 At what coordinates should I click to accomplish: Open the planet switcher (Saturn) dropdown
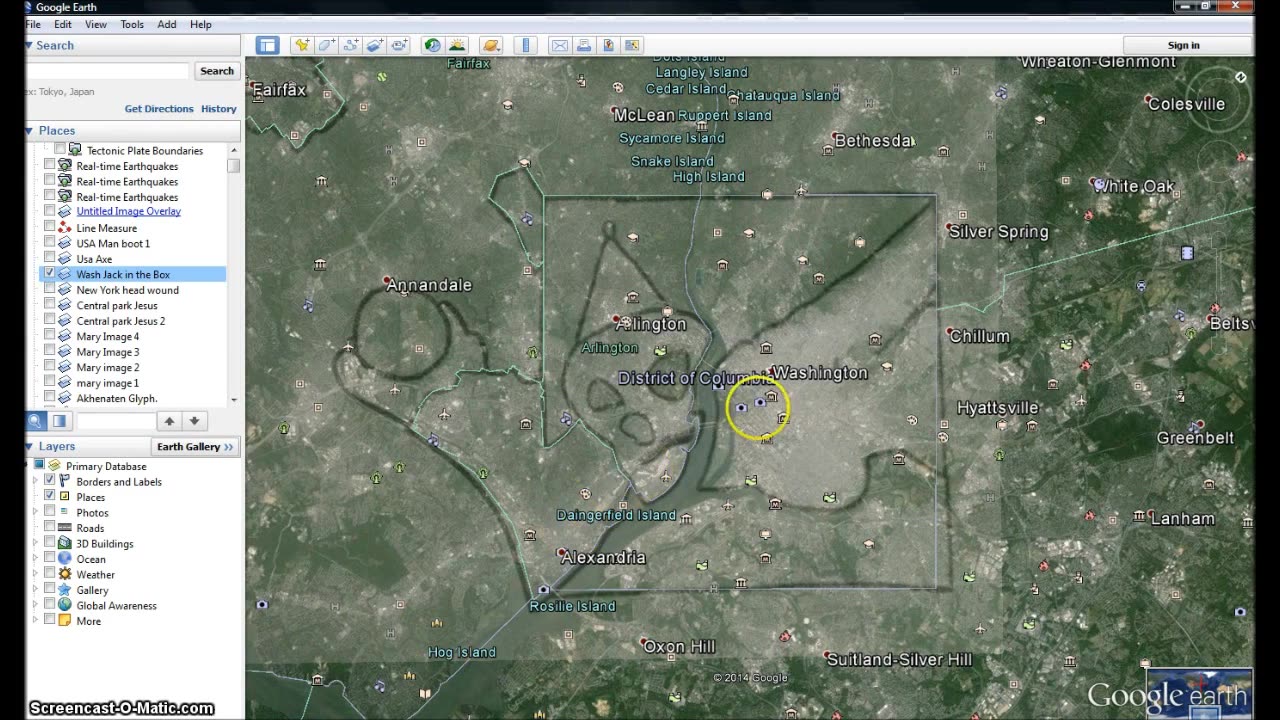[x=490, y=45]
